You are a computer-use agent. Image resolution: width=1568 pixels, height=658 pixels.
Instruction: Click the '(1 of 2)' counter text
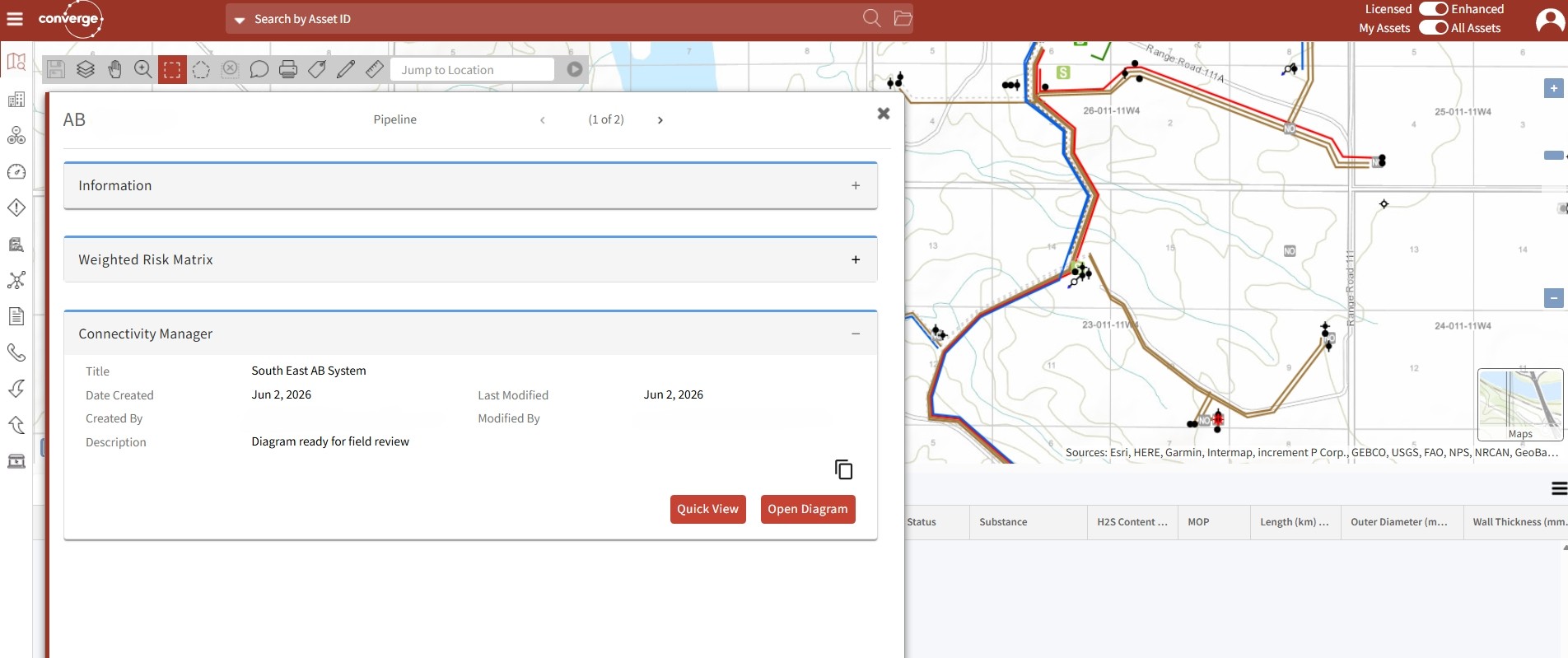pos(606,119)
